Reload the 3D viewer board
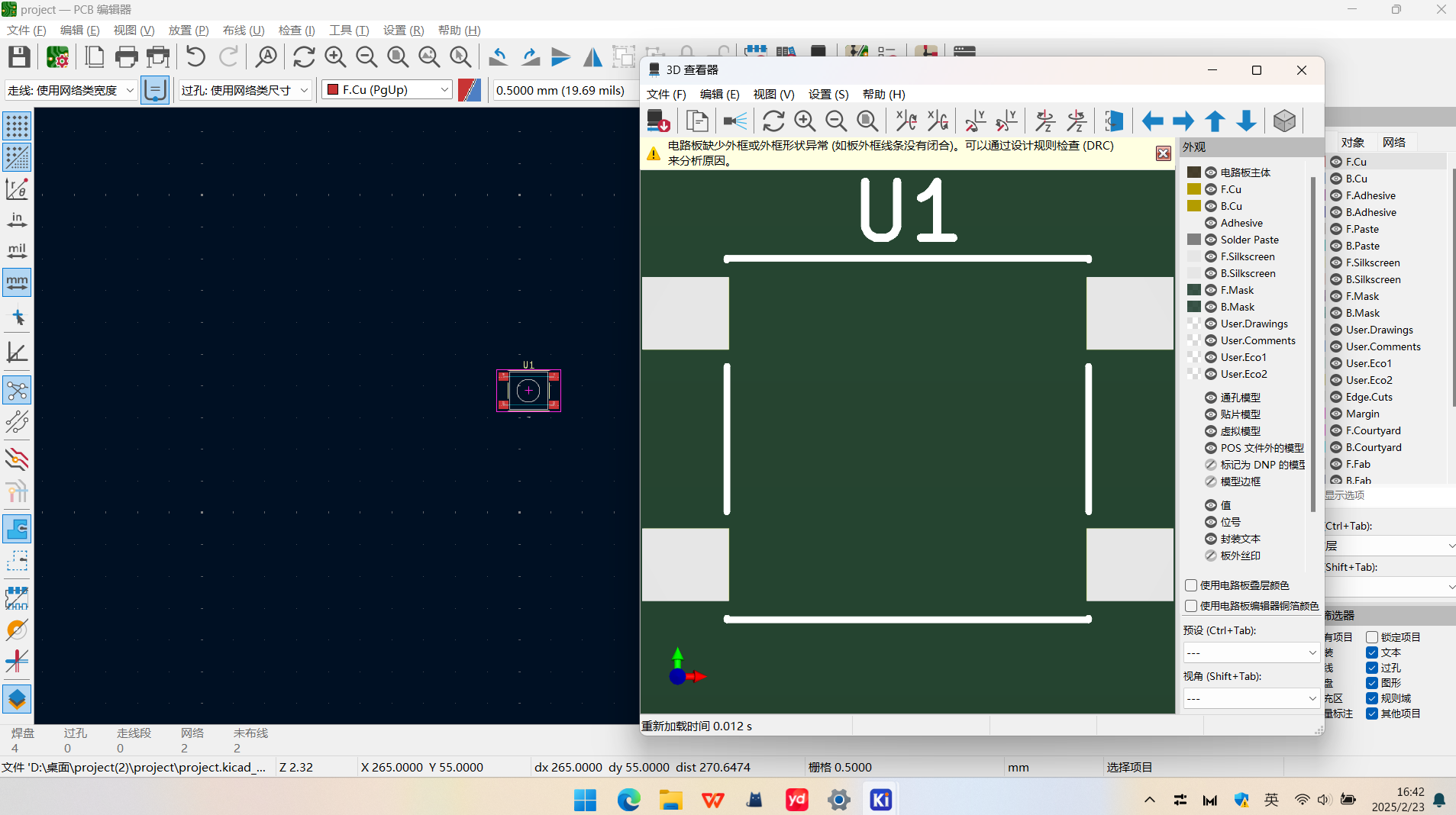This screenshot has height=815, width=1456. coord(773,121)
